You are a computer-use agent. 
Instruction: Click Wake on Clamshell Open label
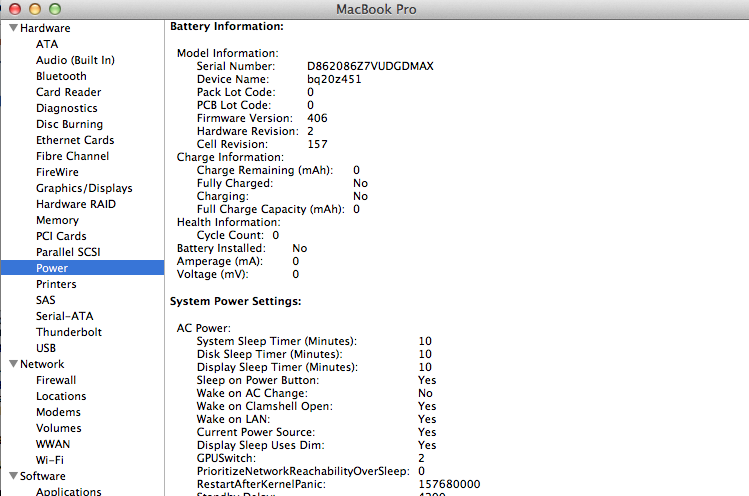(x=265, y=406)
